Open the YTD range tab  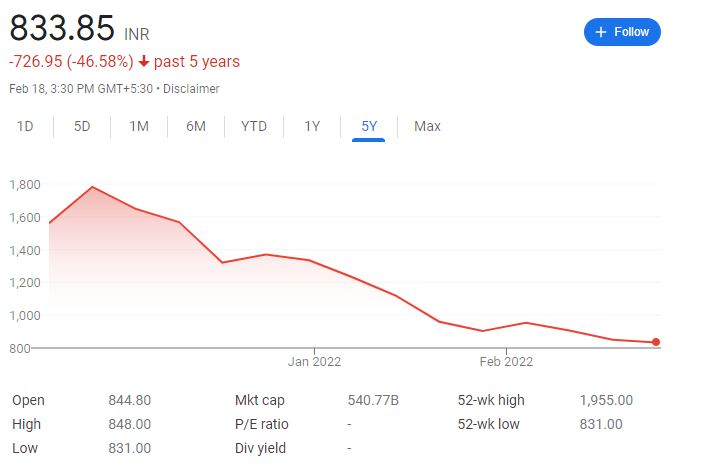[254, 126]
